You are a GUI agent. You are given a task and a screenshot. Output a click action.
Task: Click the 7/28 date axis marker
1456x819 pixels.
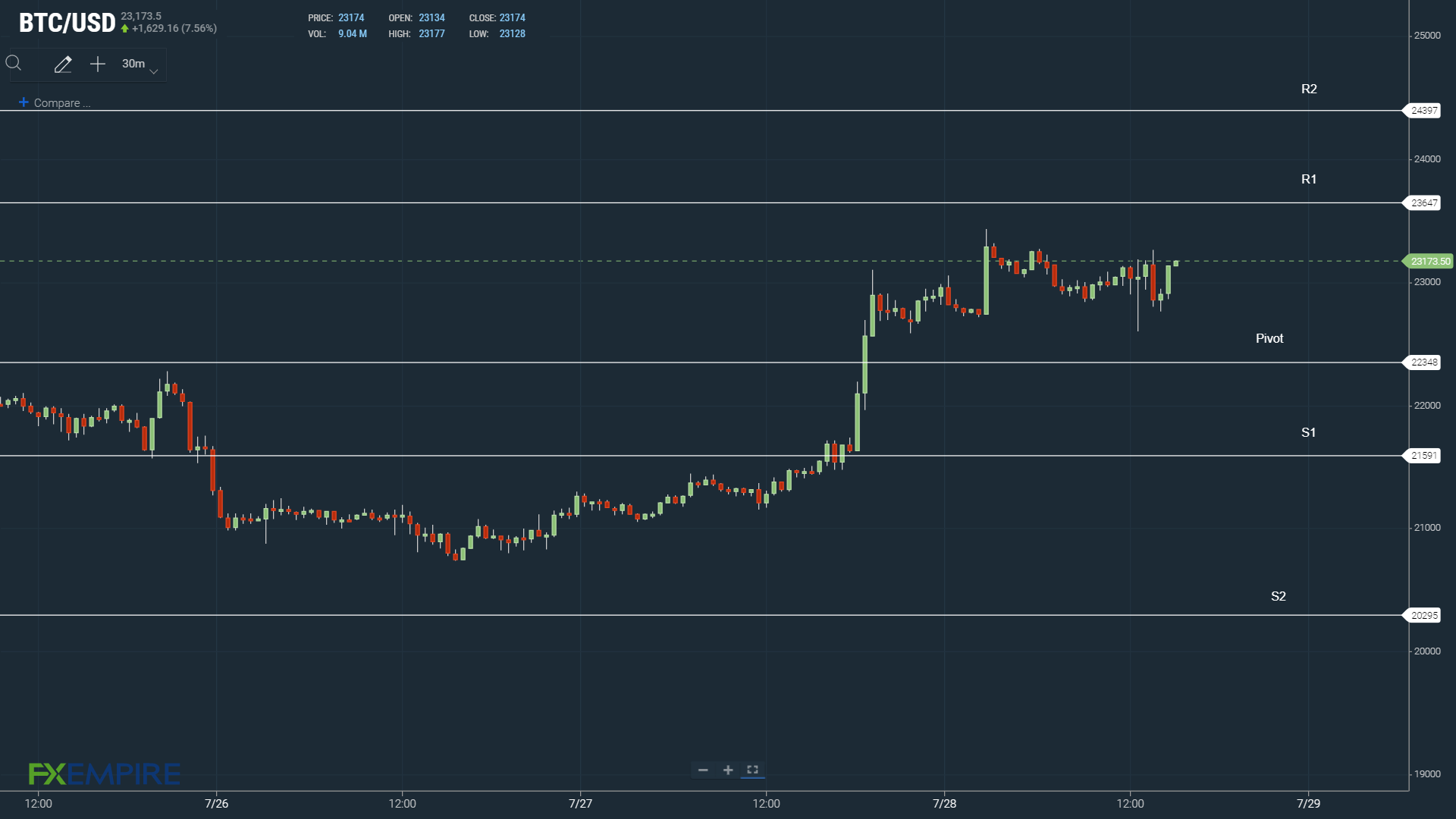(944, 804)
